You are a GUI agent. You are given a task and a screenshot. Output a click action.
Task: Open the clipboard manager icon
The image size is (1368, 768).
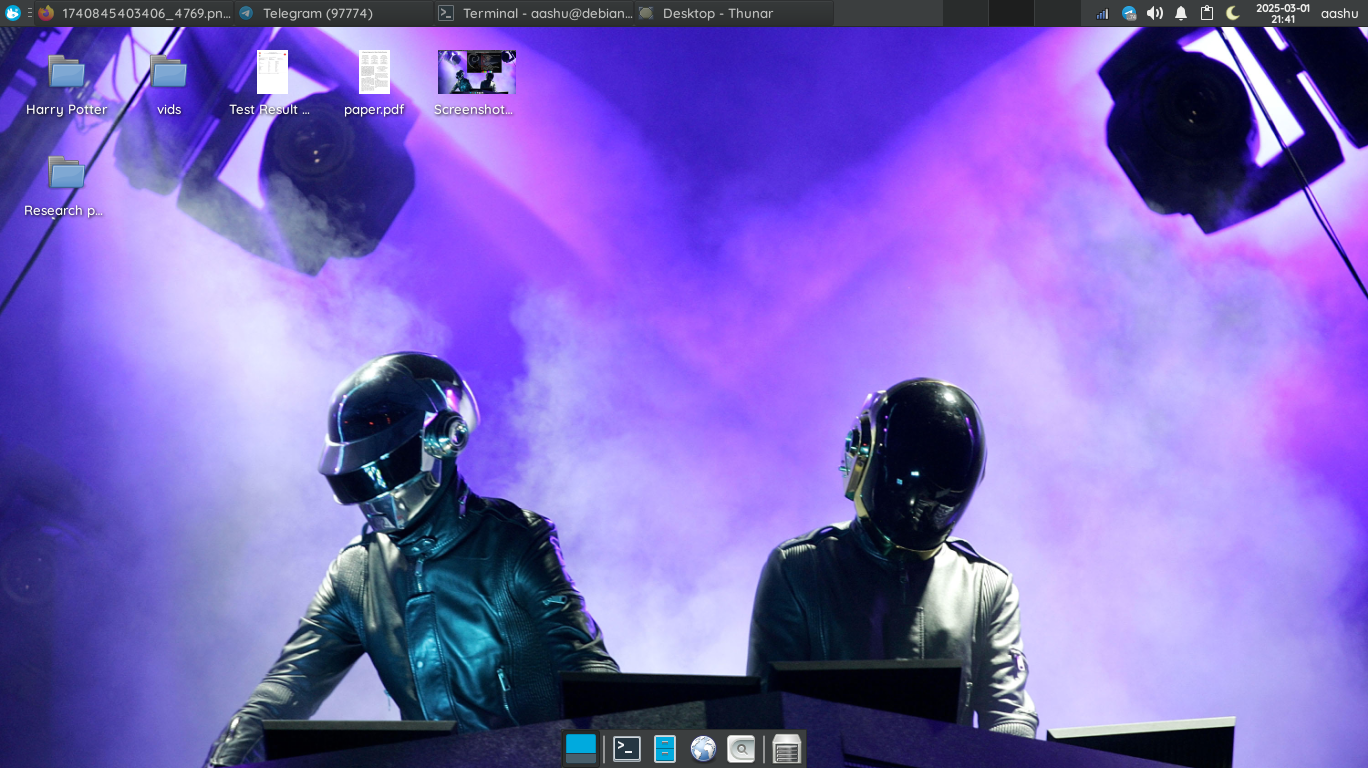(1207, 14)
